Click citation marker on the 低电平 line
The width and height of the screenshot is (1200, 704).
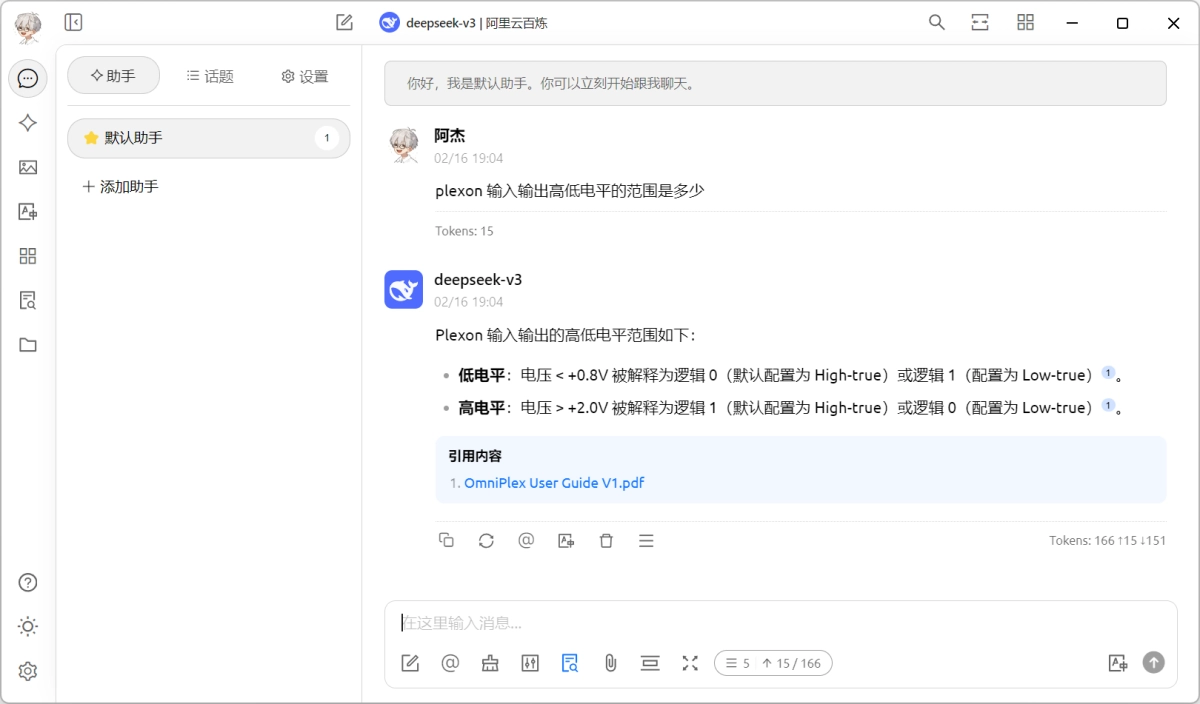pos(1108,373)
